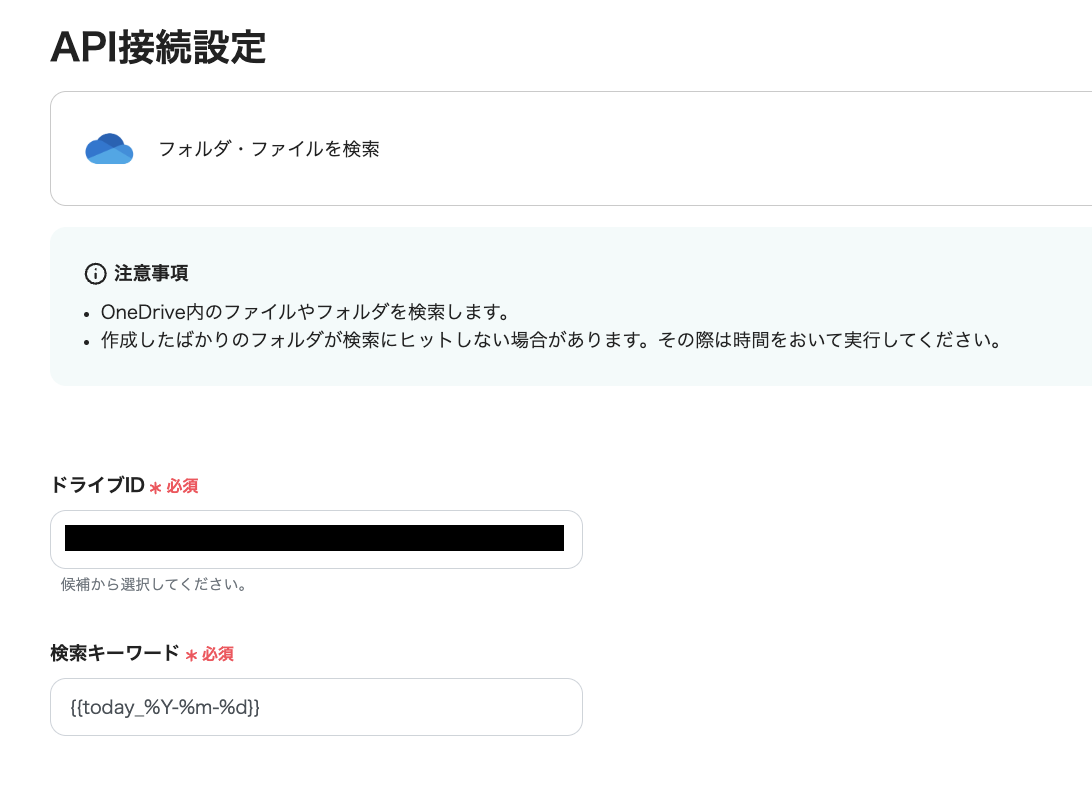Viewport: 1092px width, 800px height.
Task: Click the {{today_%Y-%m-%d}} keyword value
Action: (x=165, y=707)
